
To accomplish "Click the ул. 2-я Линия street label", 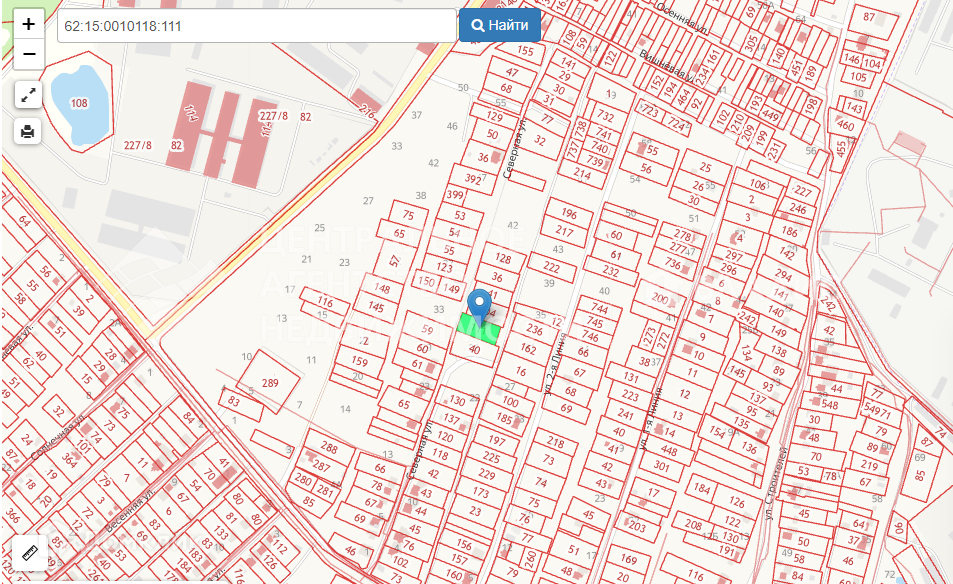I will (x=557, y=364).
